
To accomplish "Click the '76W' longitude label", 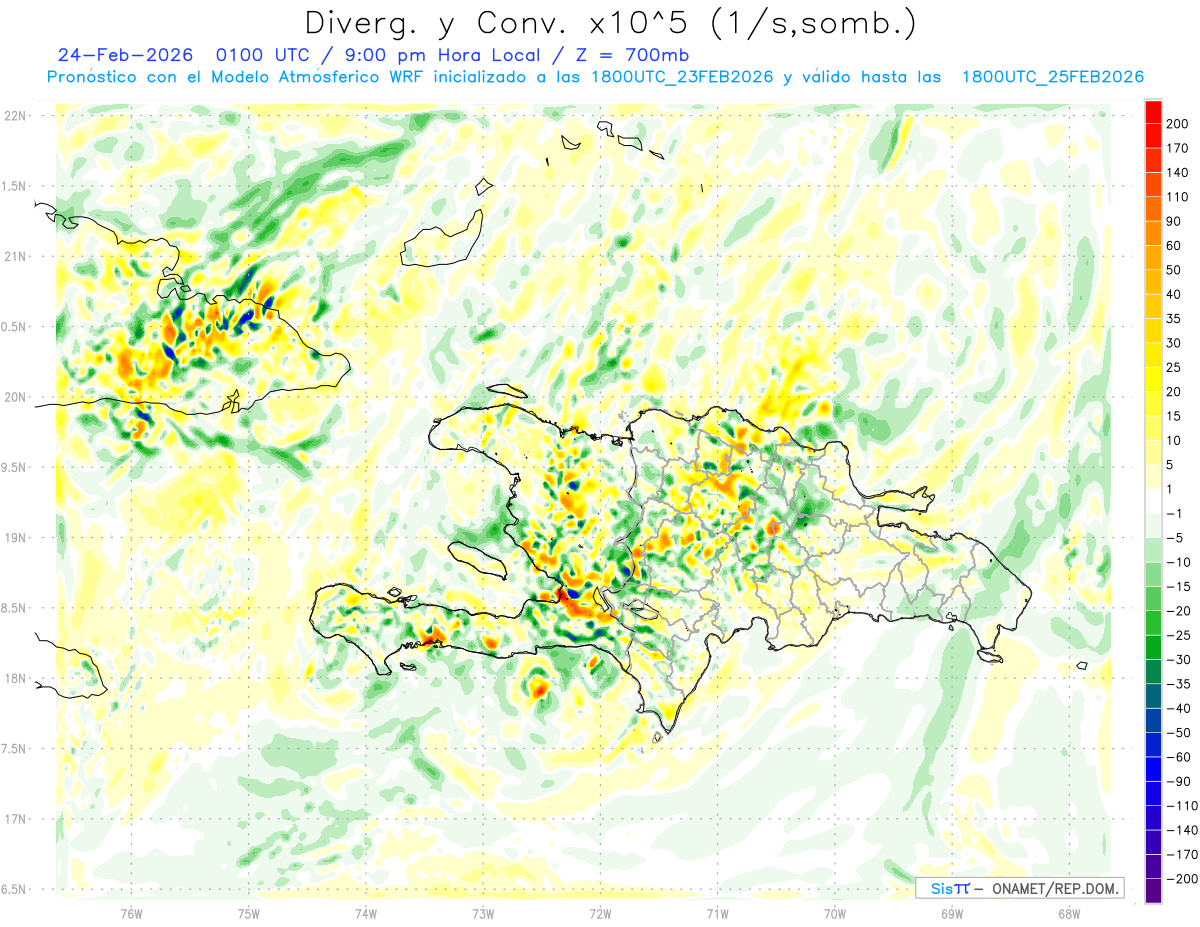I will [x=131, y=913].
